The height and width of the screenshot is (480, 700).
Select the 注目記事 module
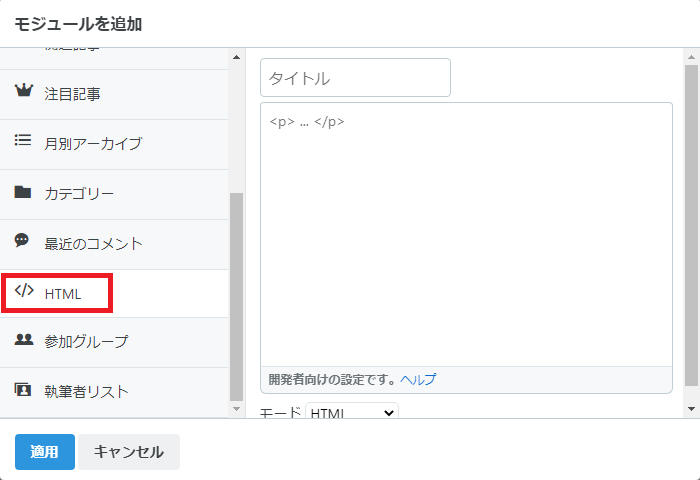coord(114,94)
